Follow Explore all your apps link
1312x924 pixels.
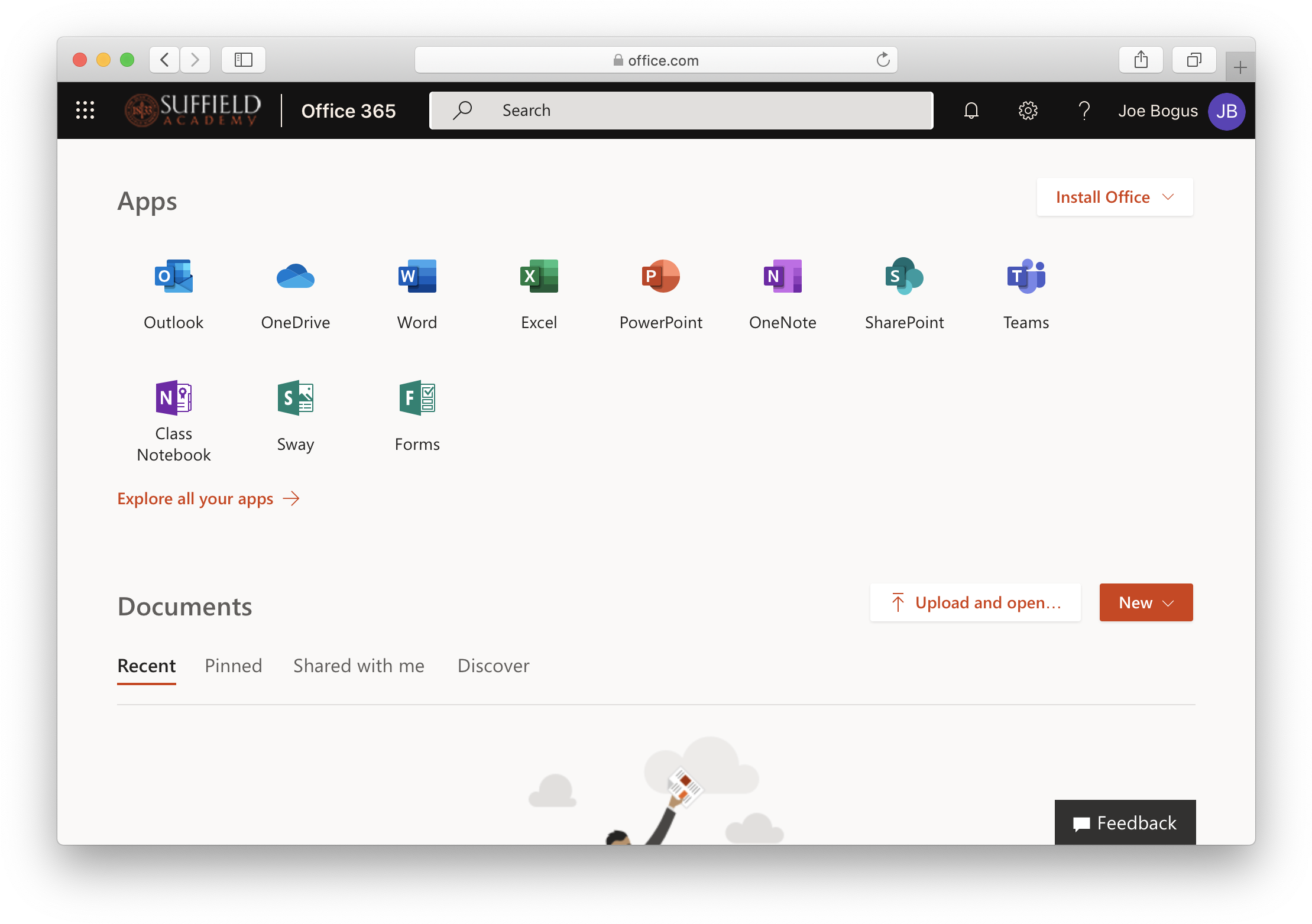coord(209,498)
